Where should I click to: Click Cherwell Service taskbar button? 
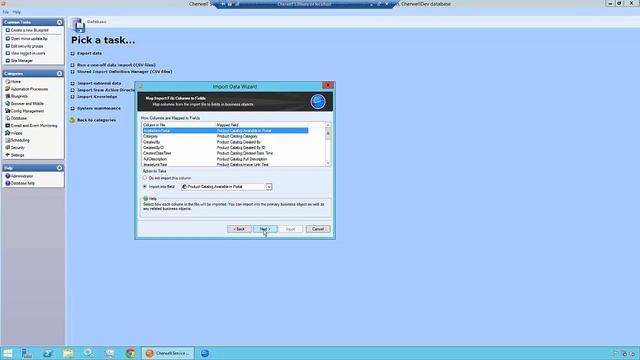tap(168, 353)
